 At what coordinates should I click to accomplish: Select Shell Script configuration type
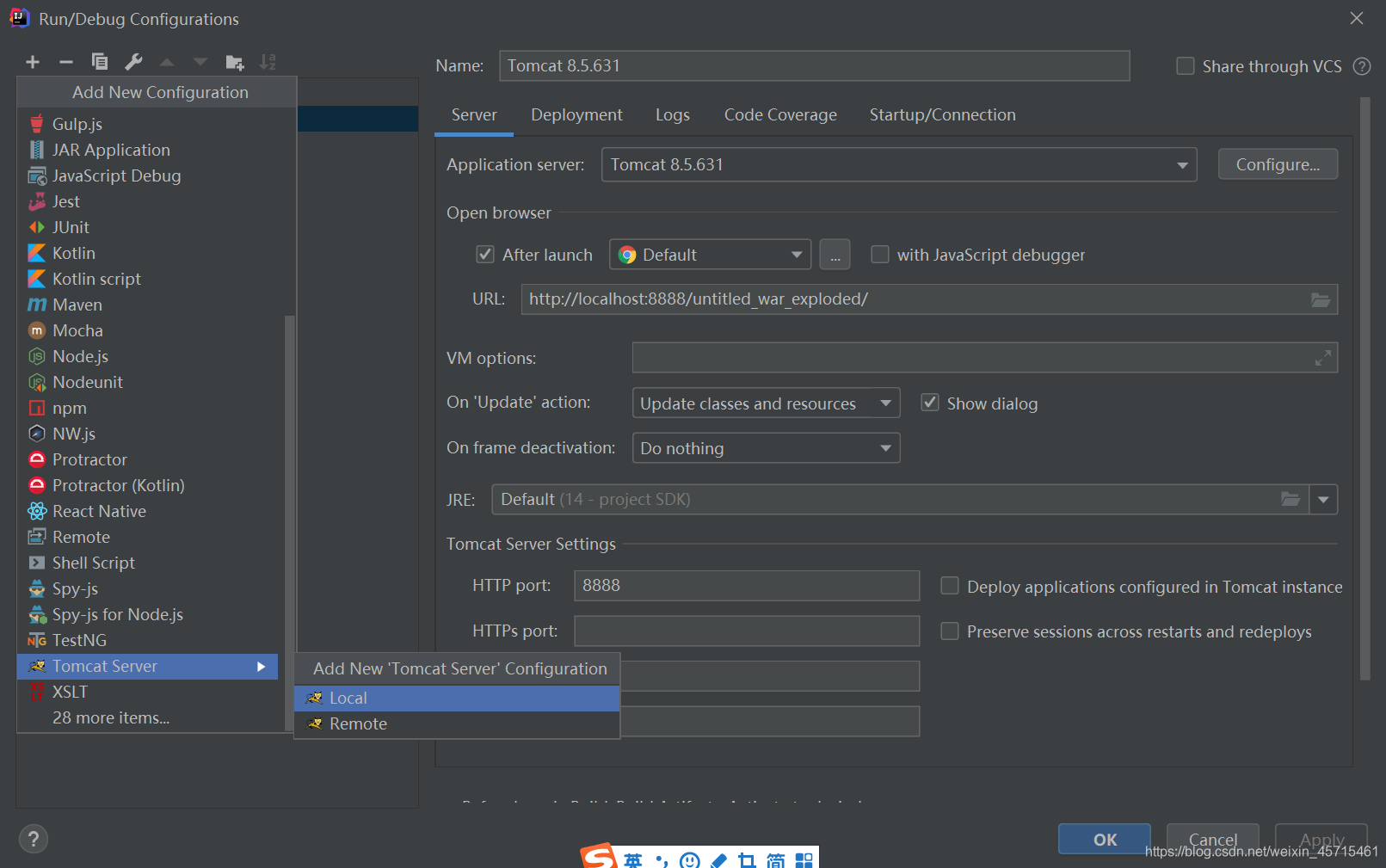click(148, 563)
